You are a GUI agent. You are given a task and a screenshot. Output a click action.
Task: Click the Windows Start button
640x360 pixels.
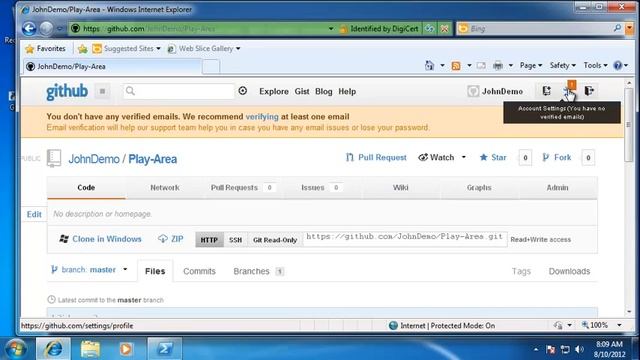[x=16, y=349]
